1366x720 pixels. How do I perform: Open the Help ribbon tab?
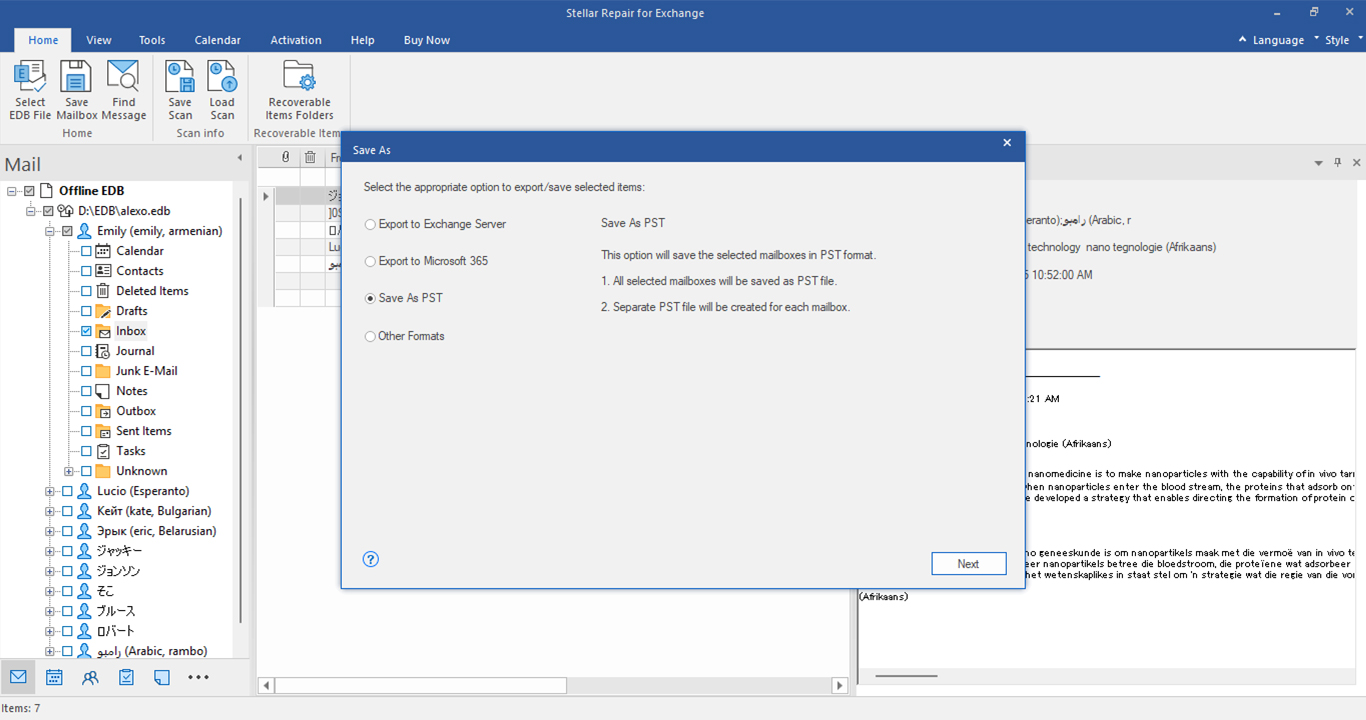click(x=362, y=40)
